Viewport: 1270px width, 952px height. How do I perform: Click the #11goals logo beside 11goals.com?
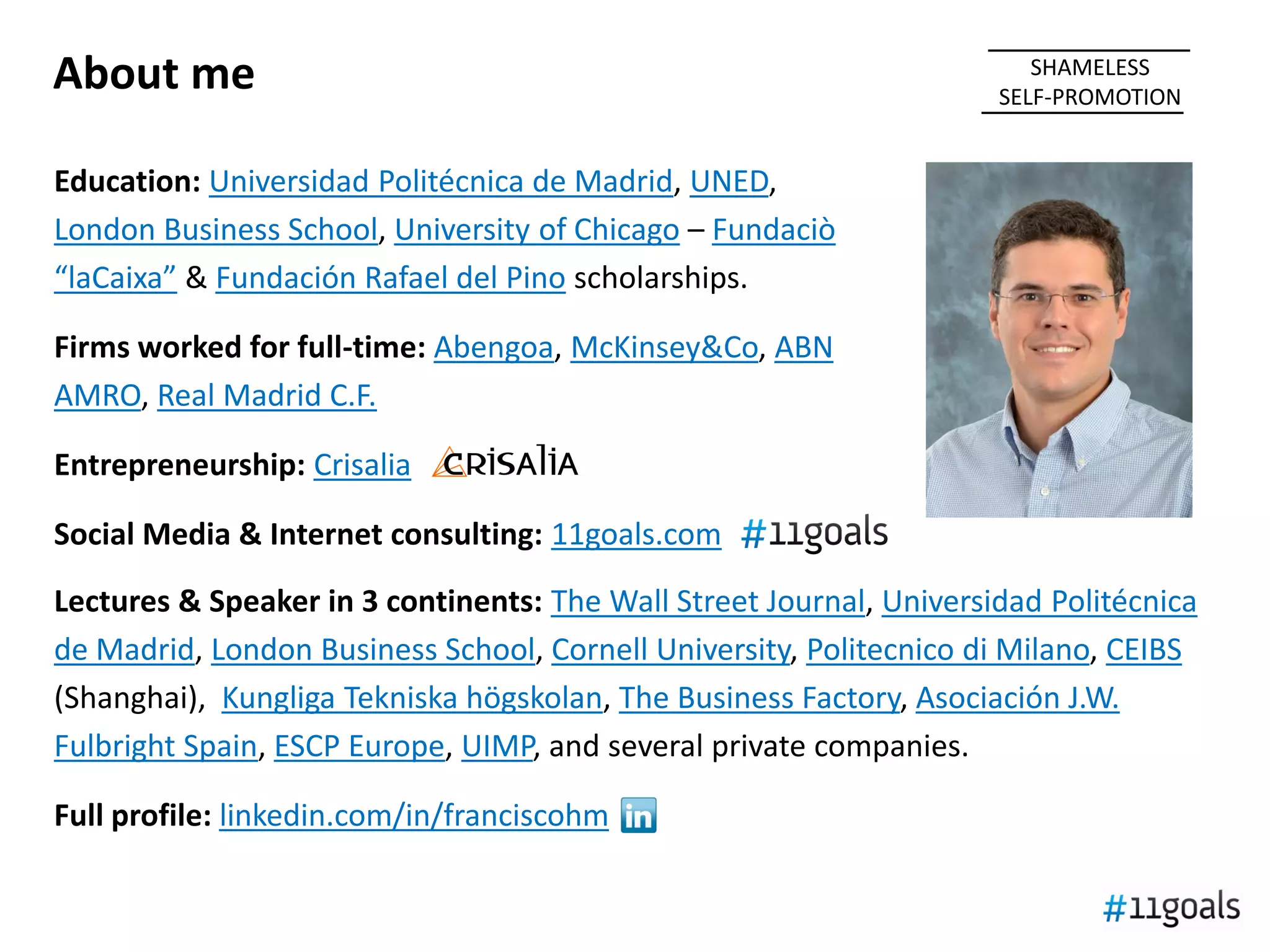[x=814, y=532]
